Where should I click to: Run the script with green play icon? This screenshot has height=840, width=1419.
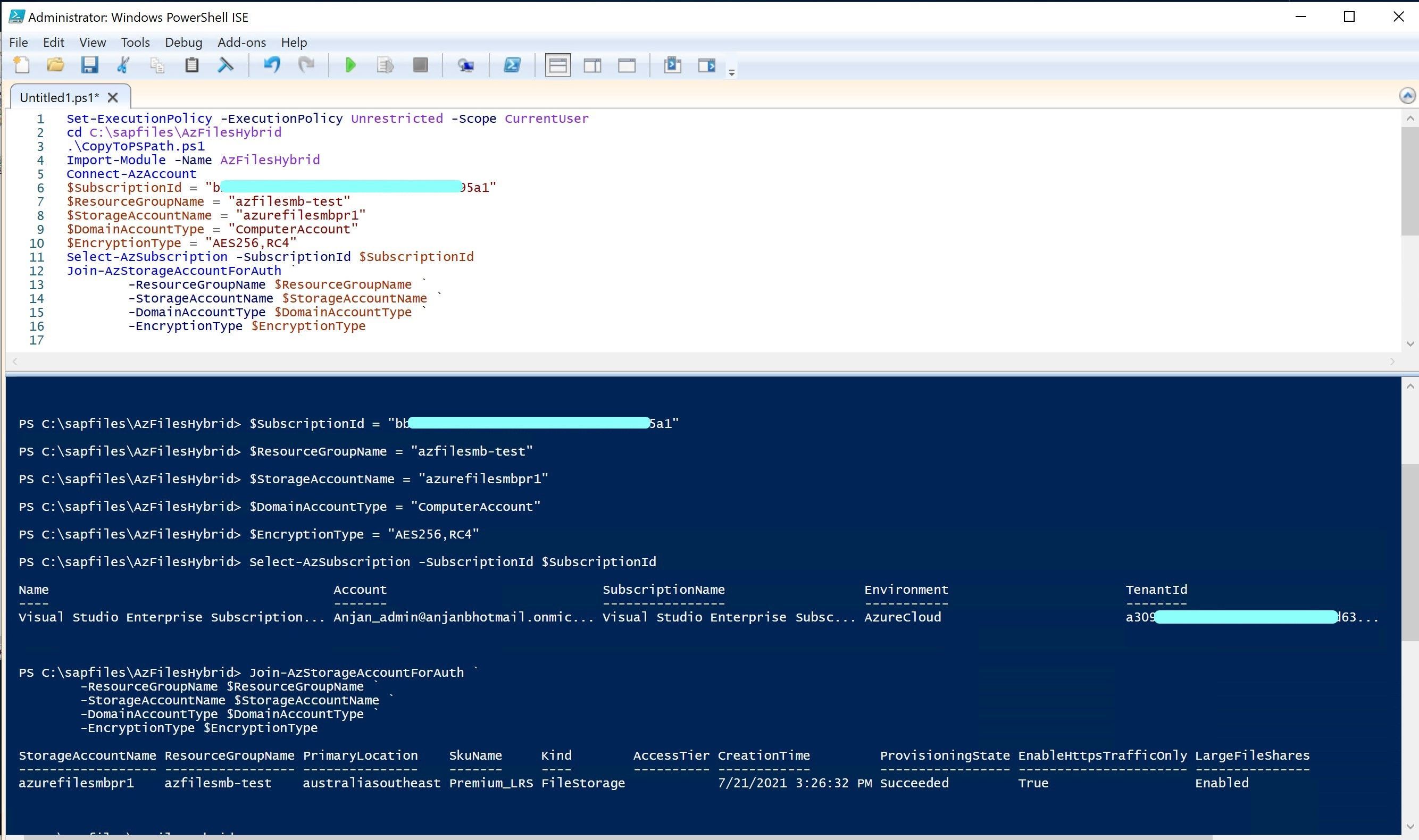click(350, 65)
